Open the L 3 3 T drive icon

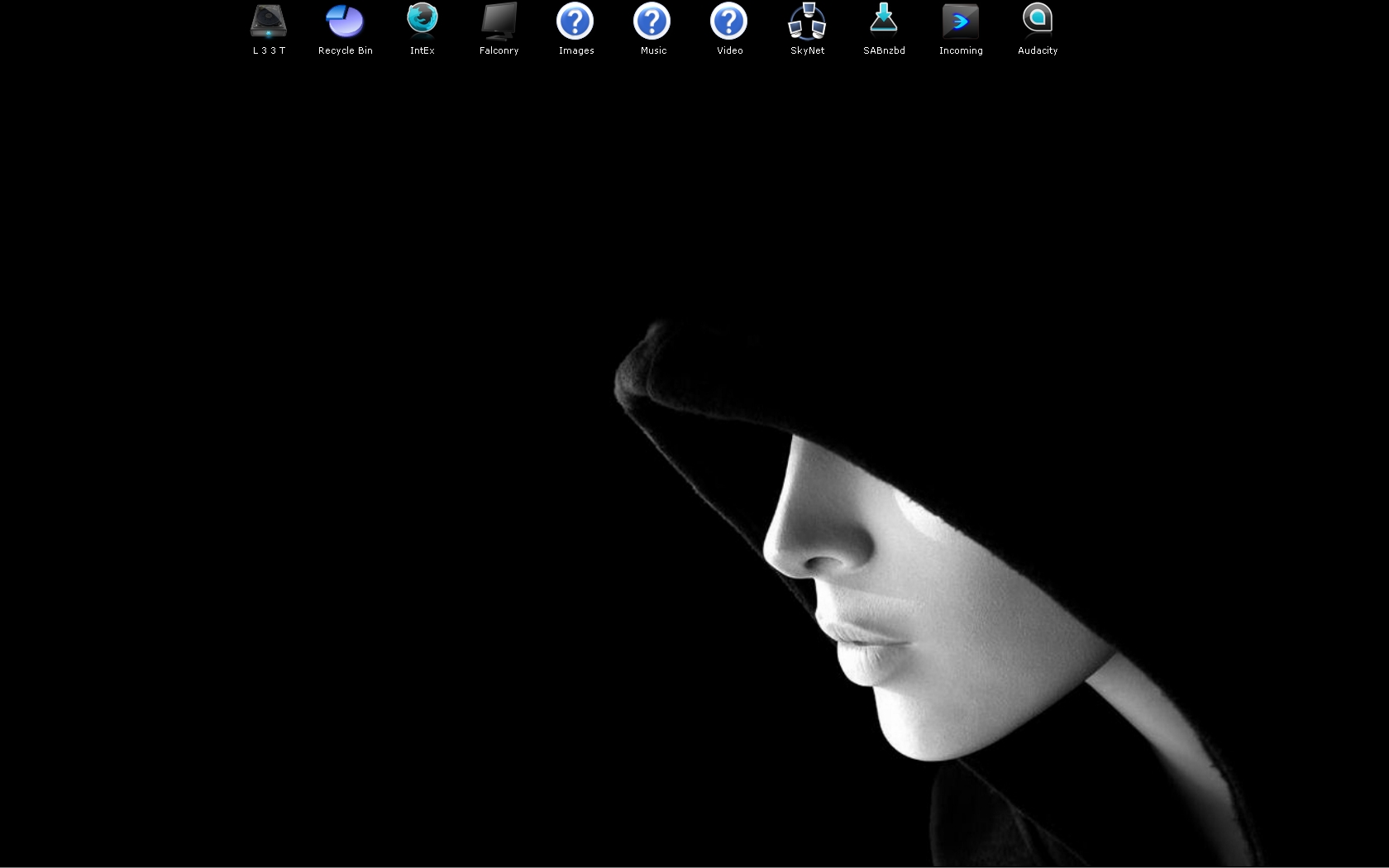click(269, 21)
